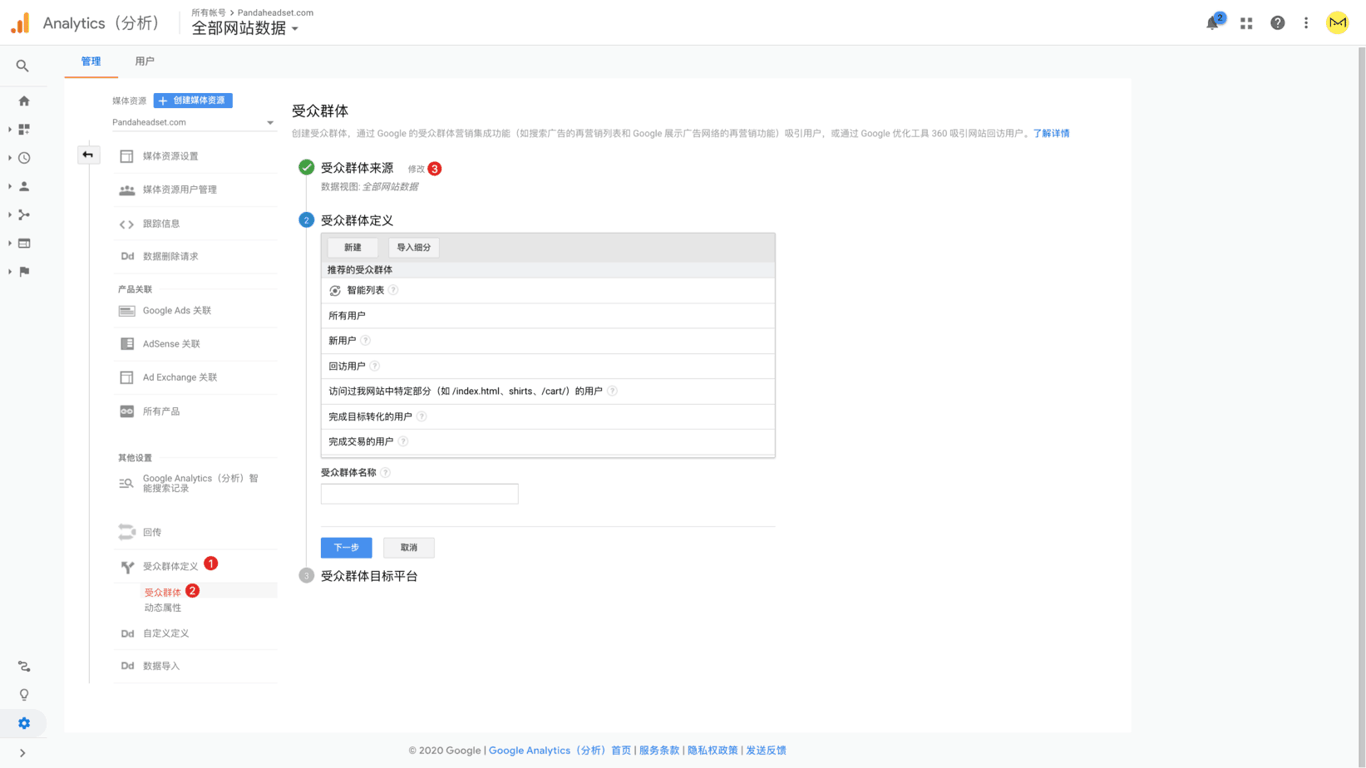Open the 了解详情 link
Viewport: 1366px width, 768px height.
[1051, 133]
